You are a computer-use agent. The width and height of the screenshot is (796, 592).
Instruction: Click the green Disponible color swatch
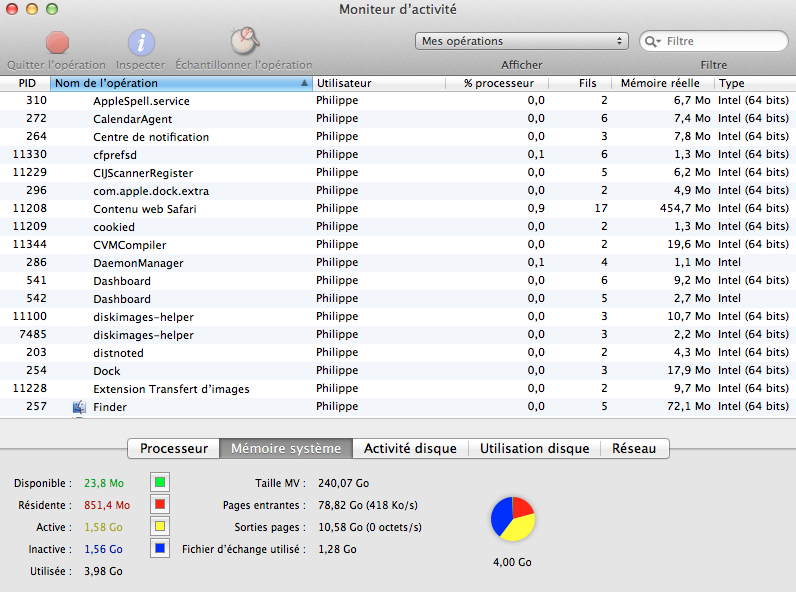click(160, 482)
